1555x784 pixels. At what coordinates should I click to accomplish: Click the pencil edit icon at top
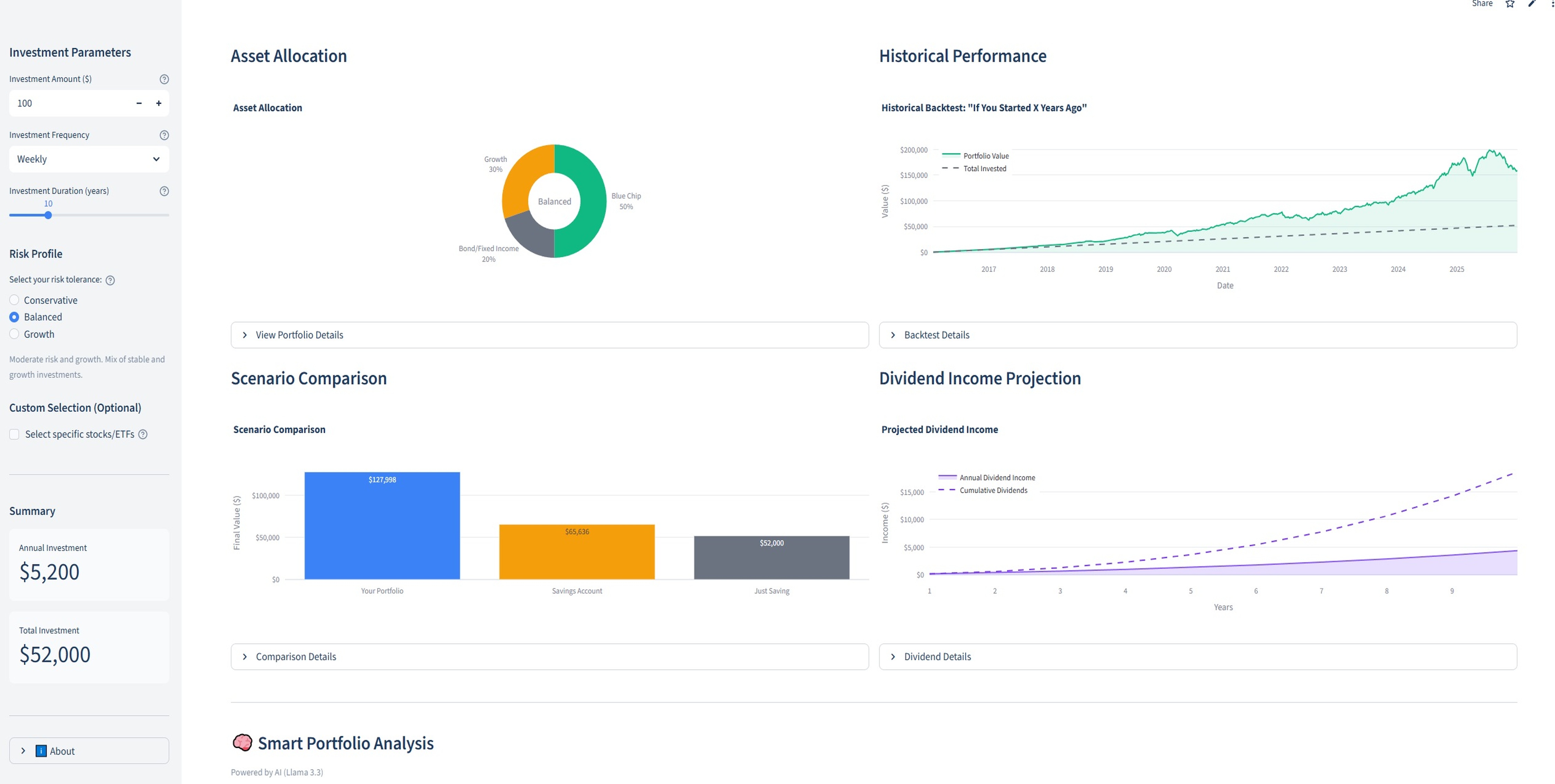pyautogui.click(x=1532, y=4)
